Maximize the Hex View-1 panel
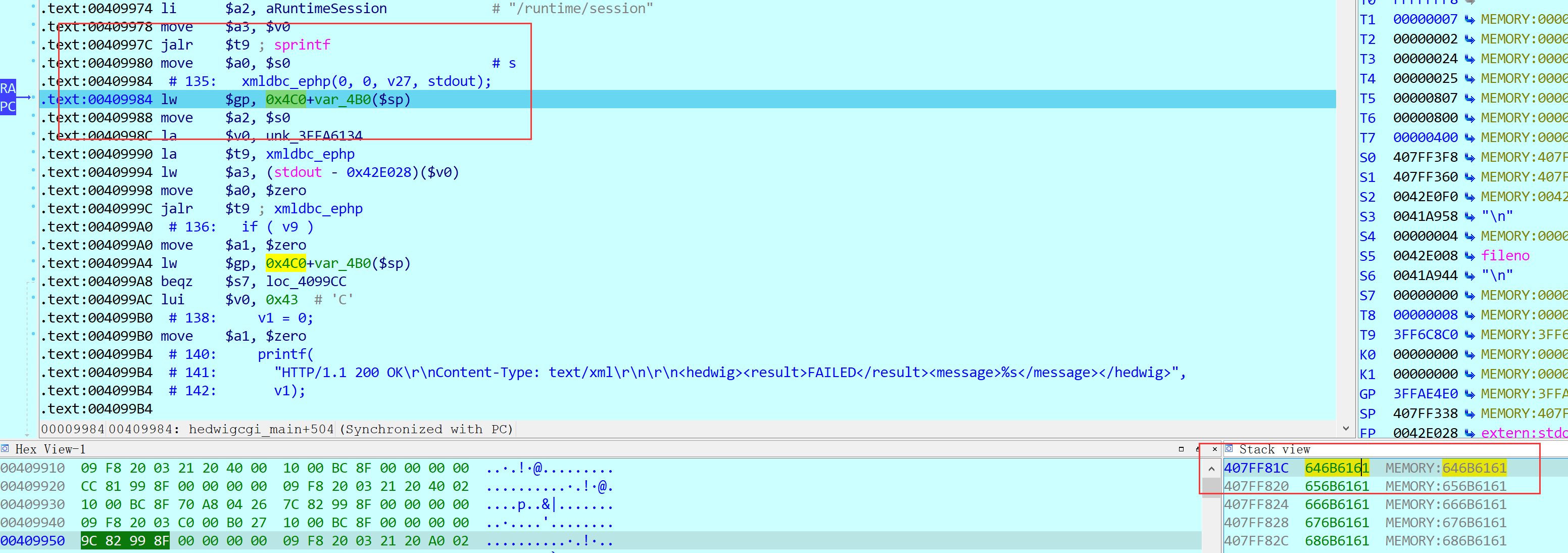Screen dimensions: 1568x553 tap(1181, 449)
